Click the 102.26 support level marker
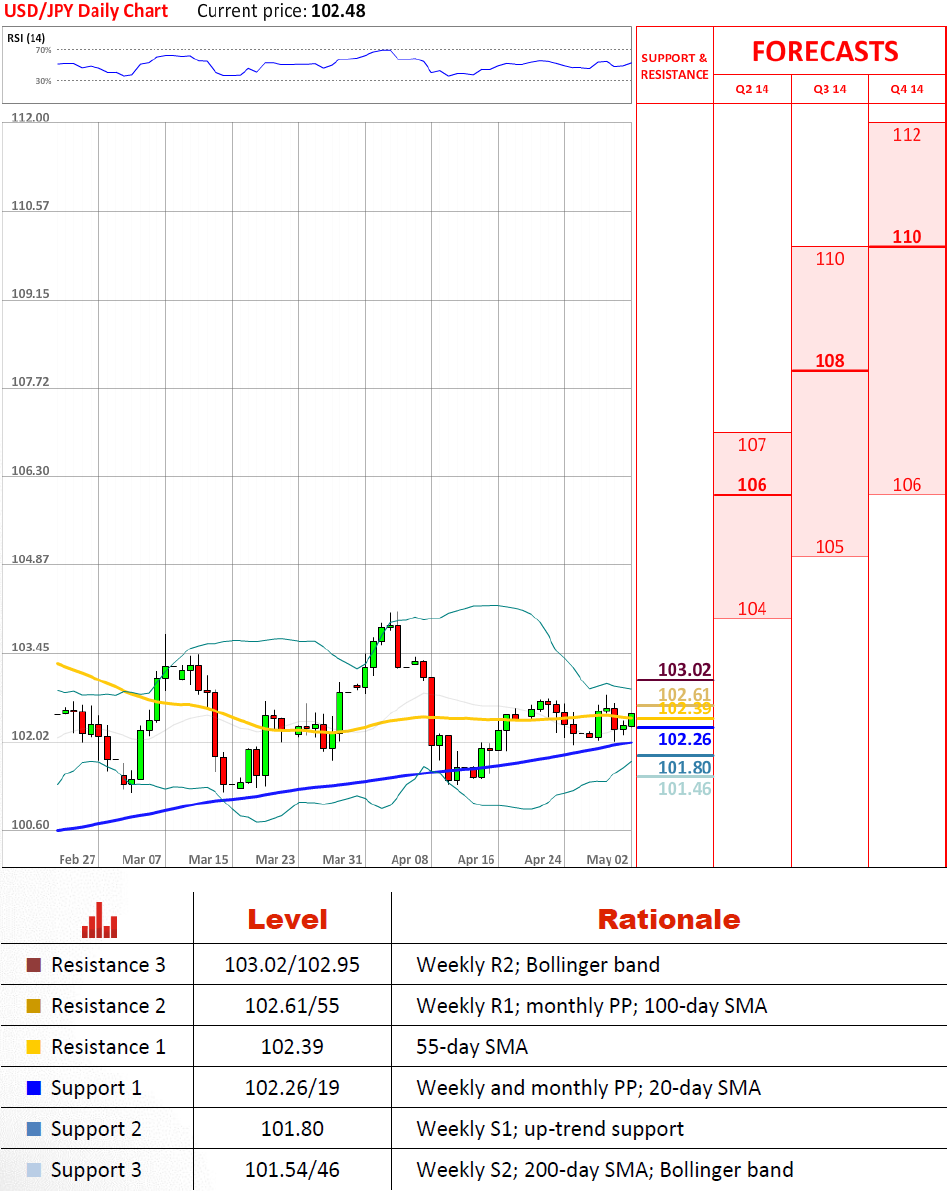The height and width of the screenshot is (1191, 949). tap(685, 739)
